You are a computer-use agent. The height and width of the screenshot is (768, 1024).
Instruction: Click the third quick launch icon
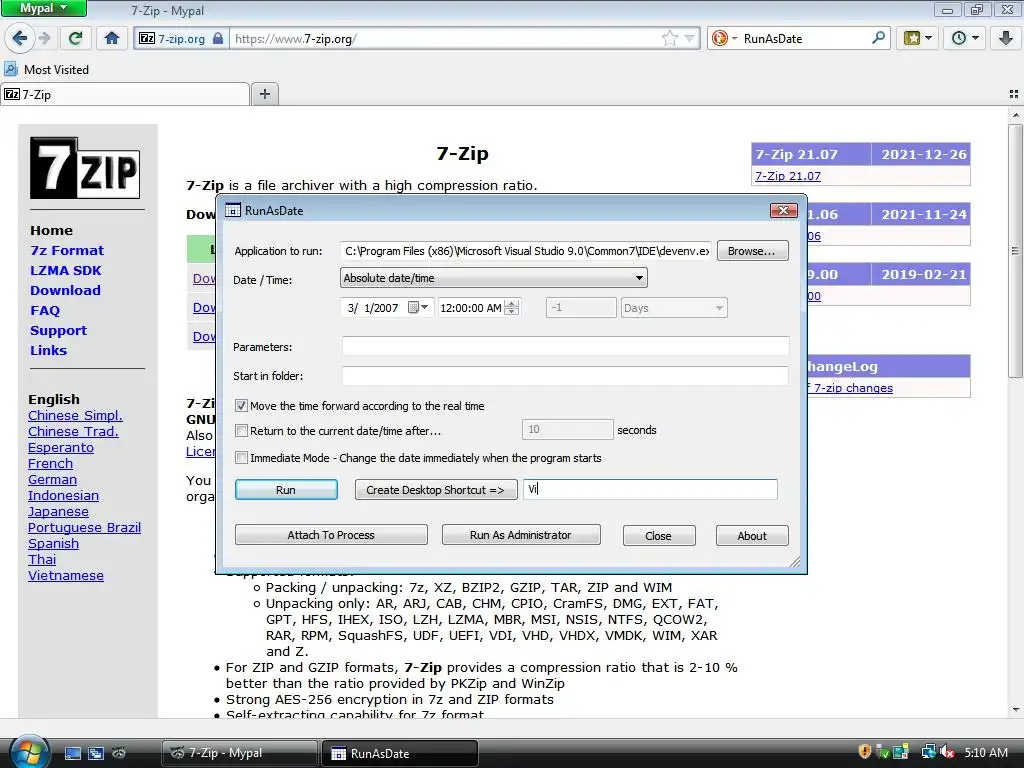(x=119, y=753)
